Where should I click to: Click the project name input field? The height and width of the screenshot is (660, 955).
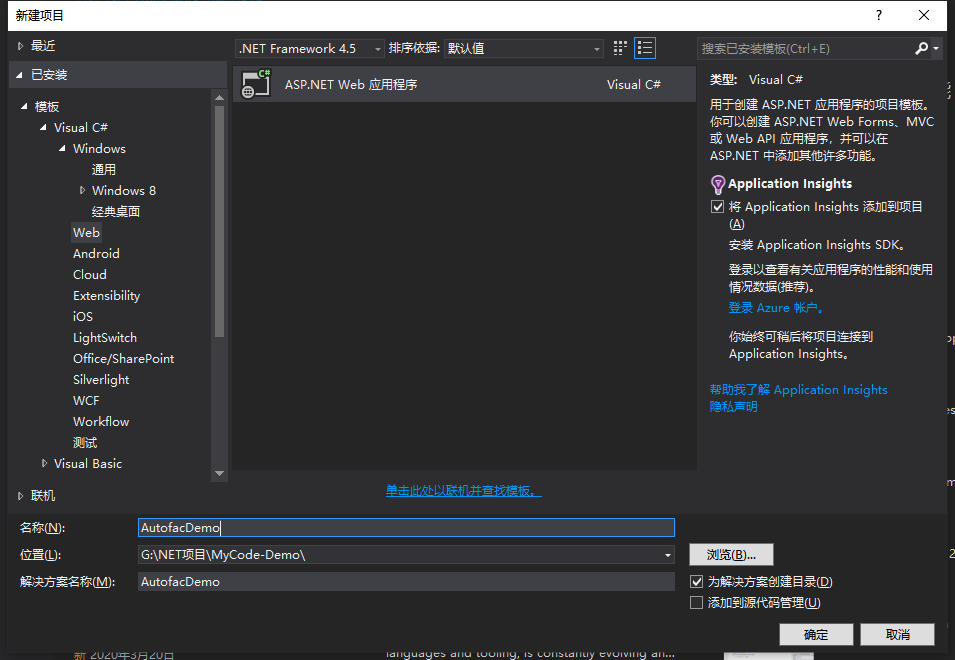point(406,527)
